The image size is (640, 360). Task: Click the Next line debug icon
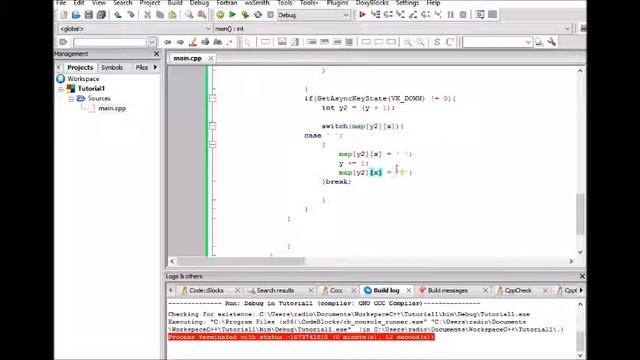pos(388,15)
